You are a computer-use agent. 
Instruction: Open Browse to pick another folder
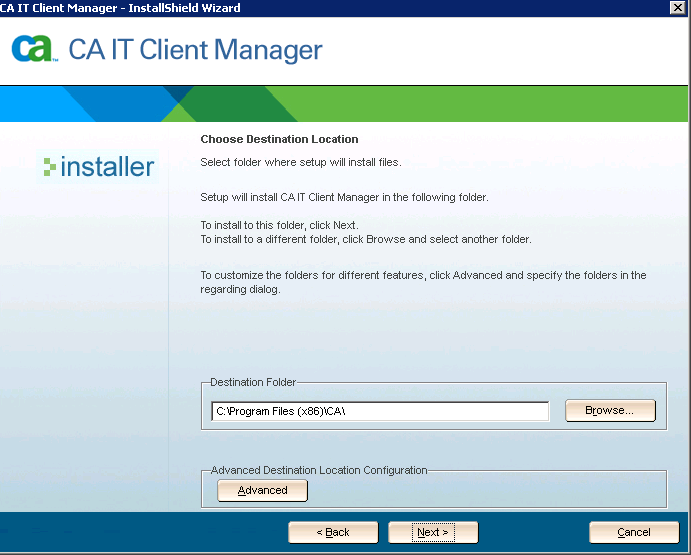[610, 410]
